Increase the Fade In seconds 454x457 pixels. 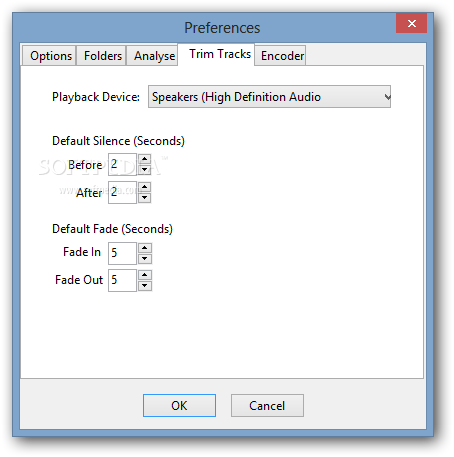(x=145, y=248)
